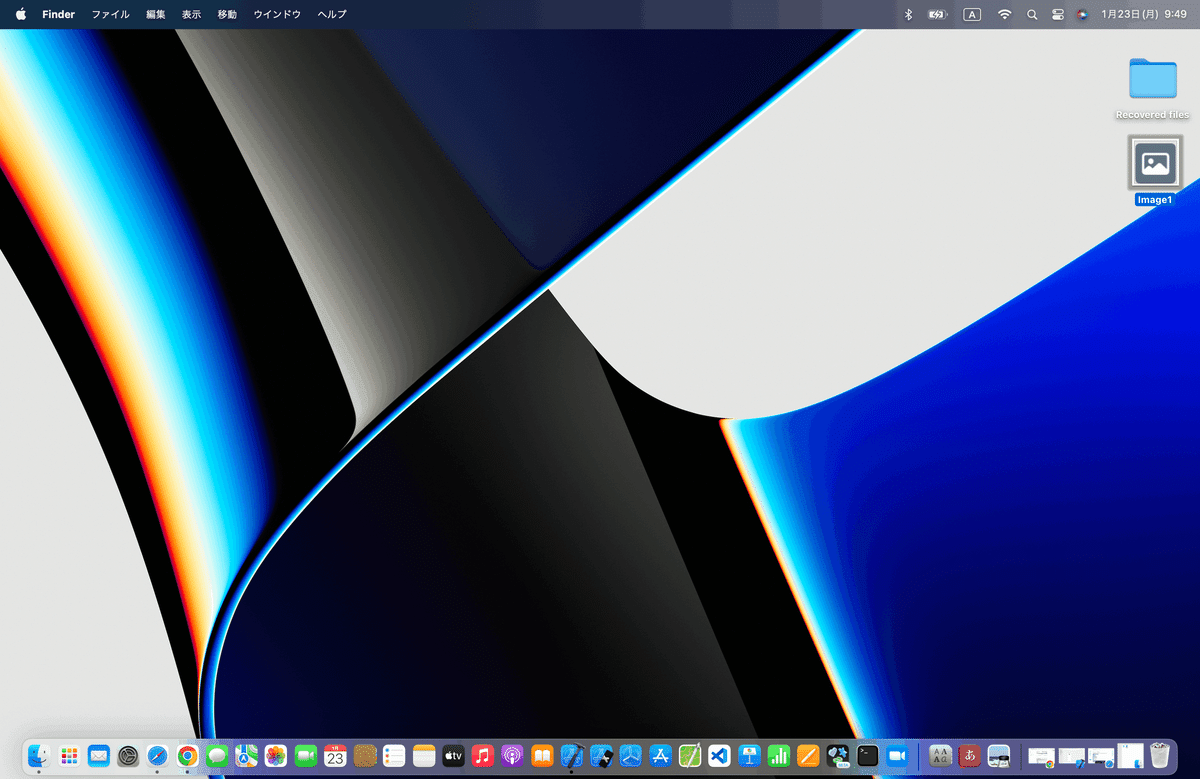Open the Trash in the Dock
The height and width of the screenshot is (779, 1200).
pos(1160,756)
